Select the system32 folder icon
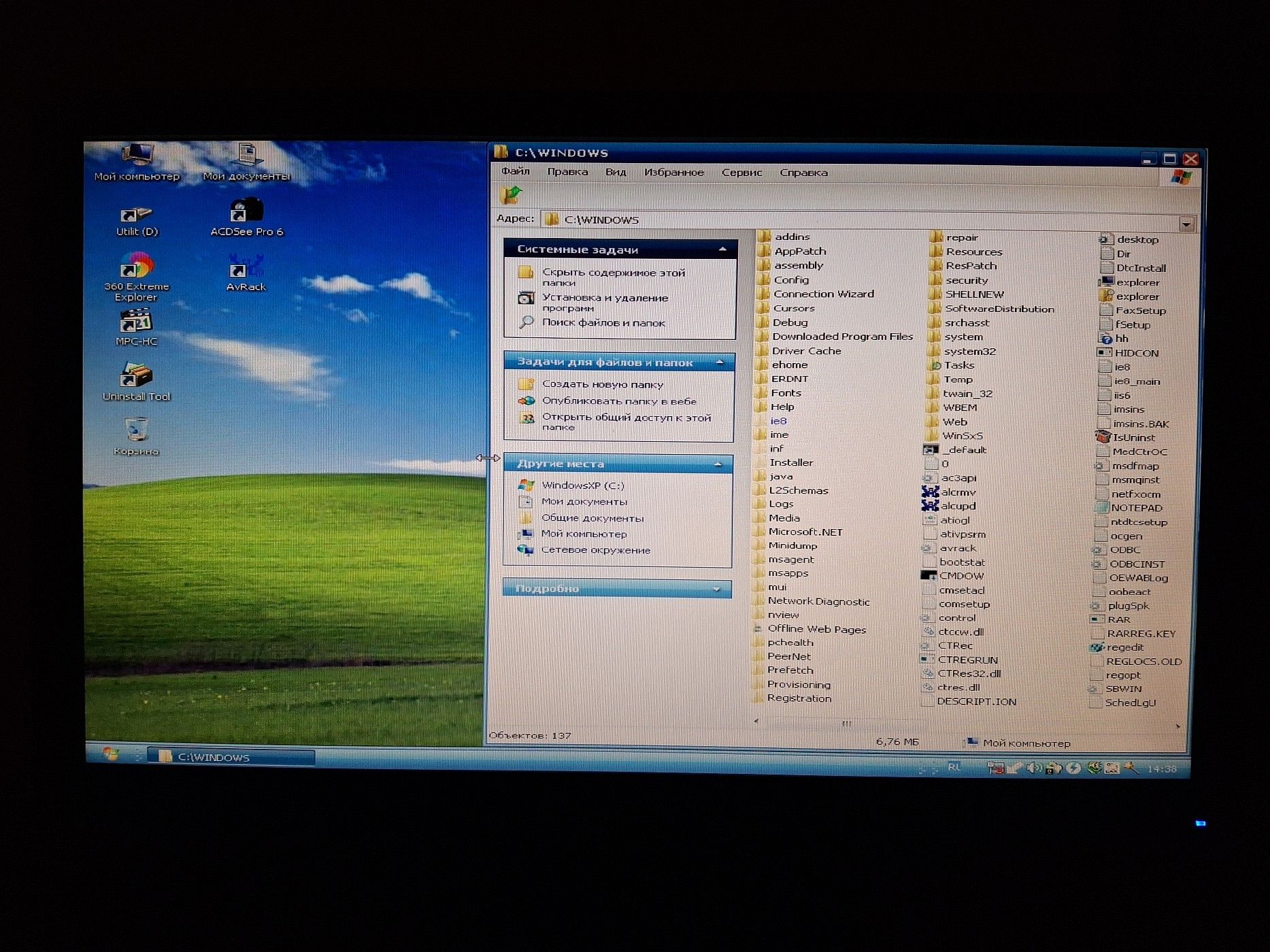Screen dimensions: 1270x952 coord(935,351)
